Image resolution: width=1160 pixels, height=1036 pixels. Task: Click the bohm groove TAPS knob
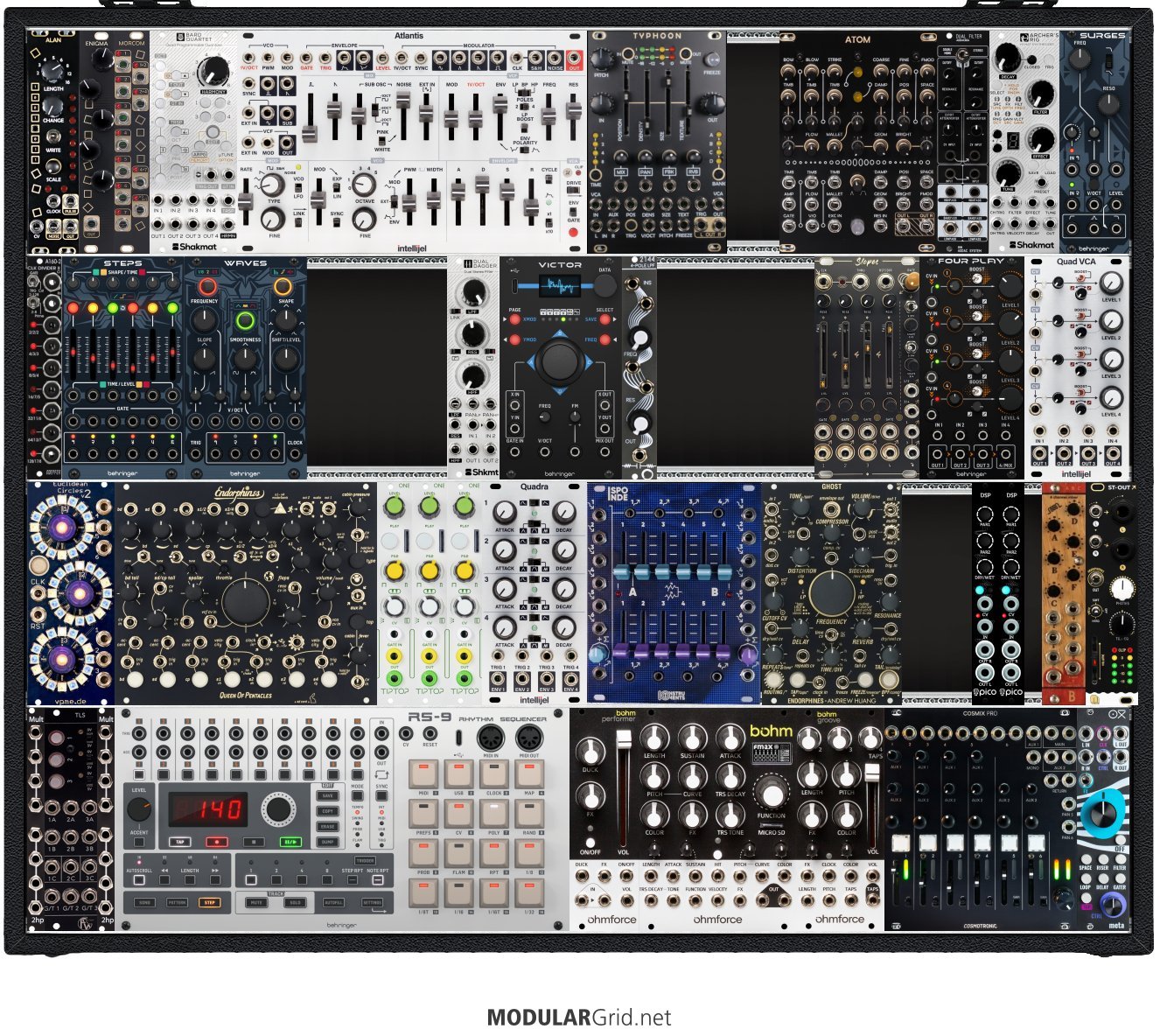coord(872,738)
